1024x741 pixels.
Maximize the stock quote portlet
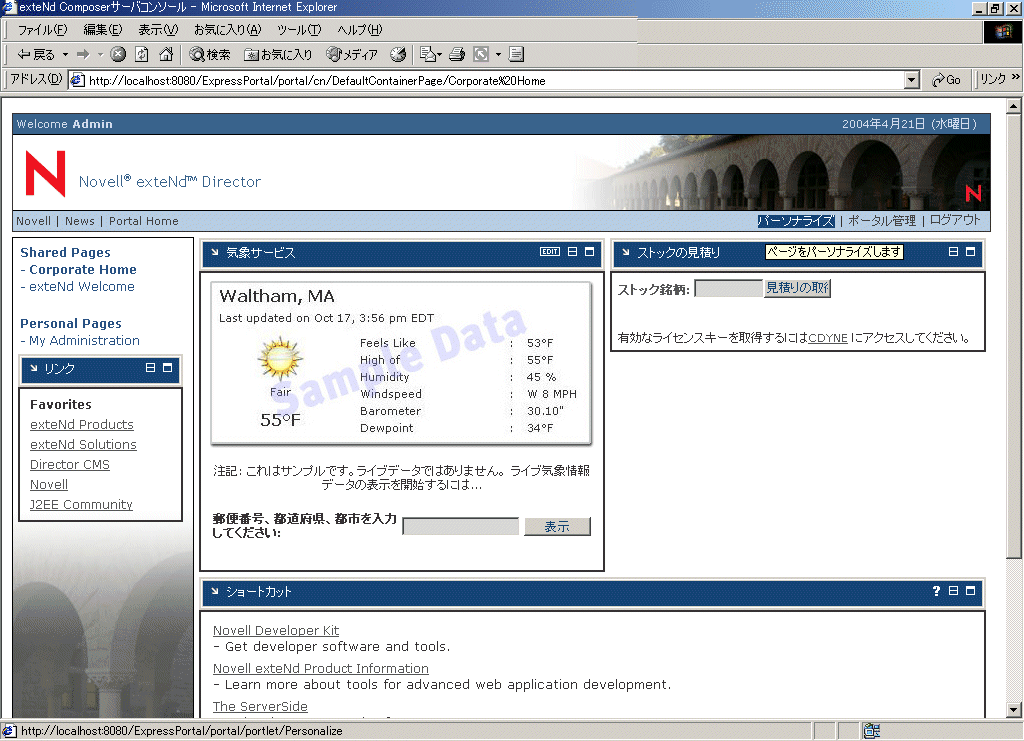(970, 252)
